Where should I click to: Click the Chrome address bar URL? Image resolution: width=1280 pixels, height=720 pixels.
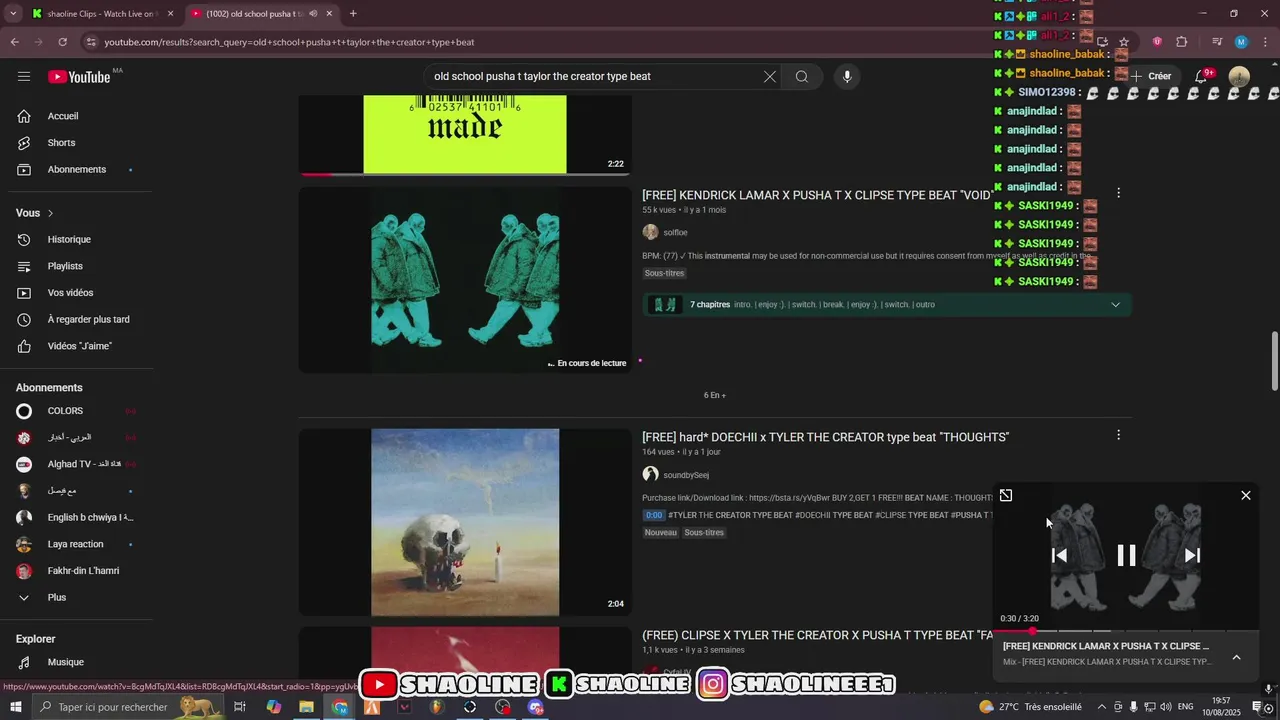(x=289, y=42)
